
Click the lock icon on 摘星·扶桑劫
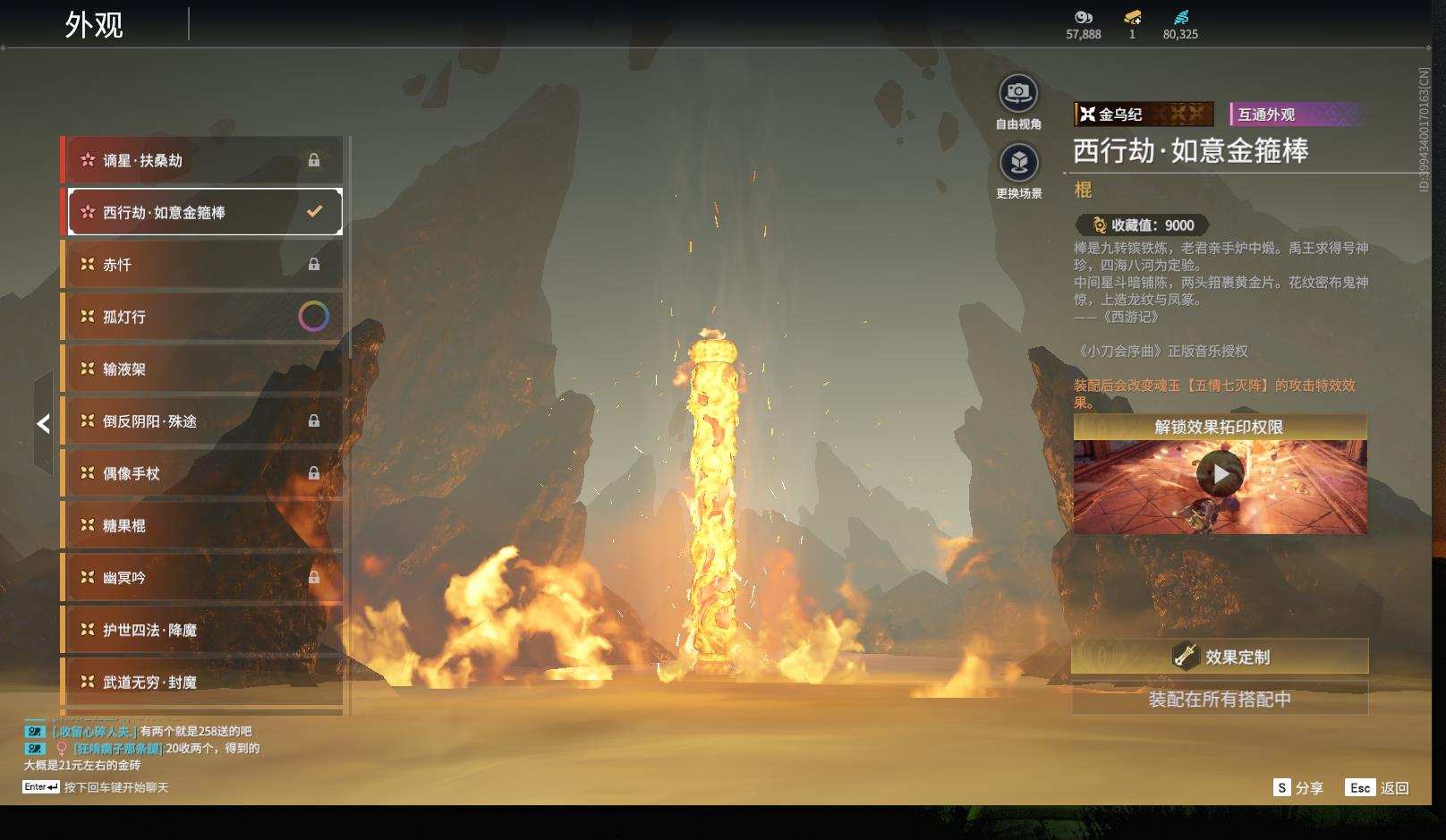click(x=314, y=160)
